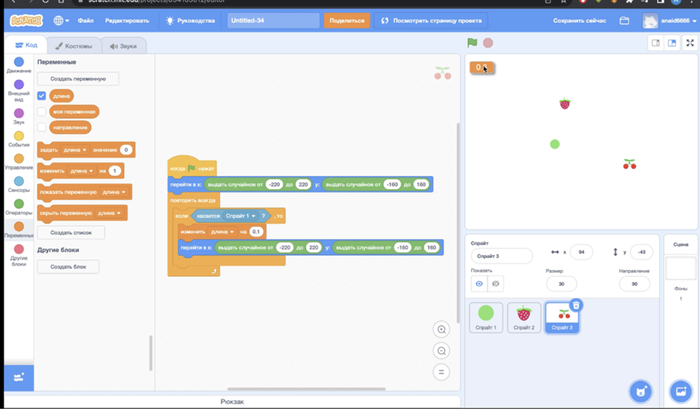700x410 pixels.
Task: Click the green flag to start
Action: [473, 43]
